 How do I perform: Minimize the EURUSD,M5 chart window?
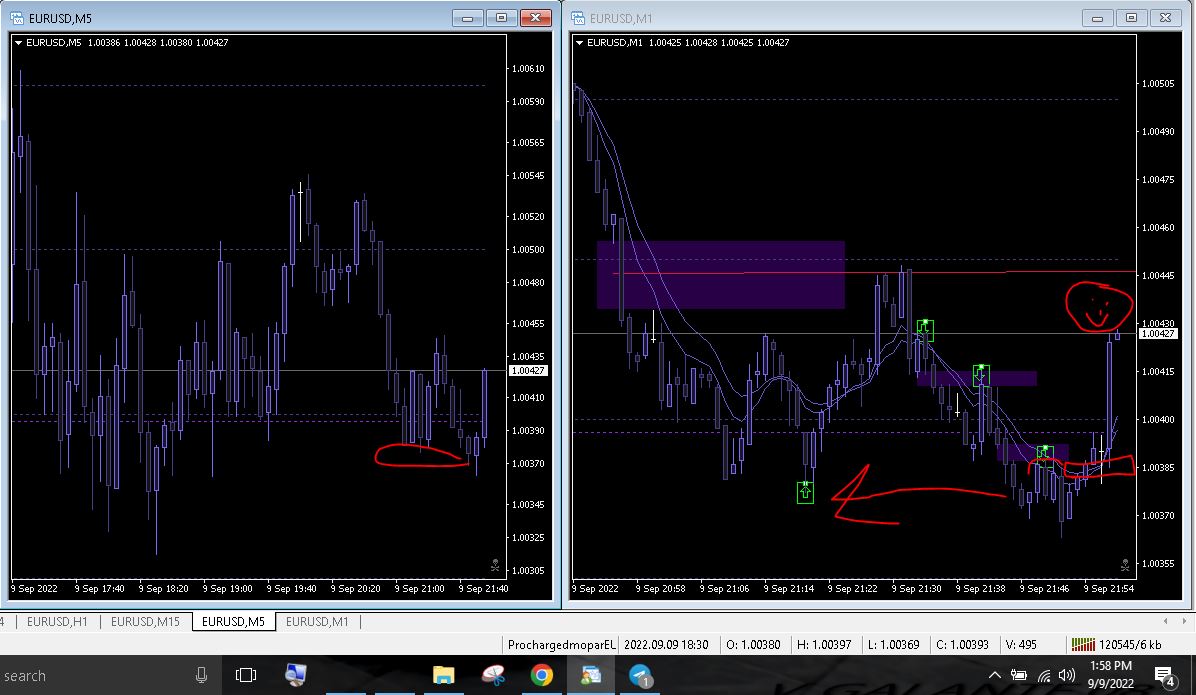(x=468, y=18)
